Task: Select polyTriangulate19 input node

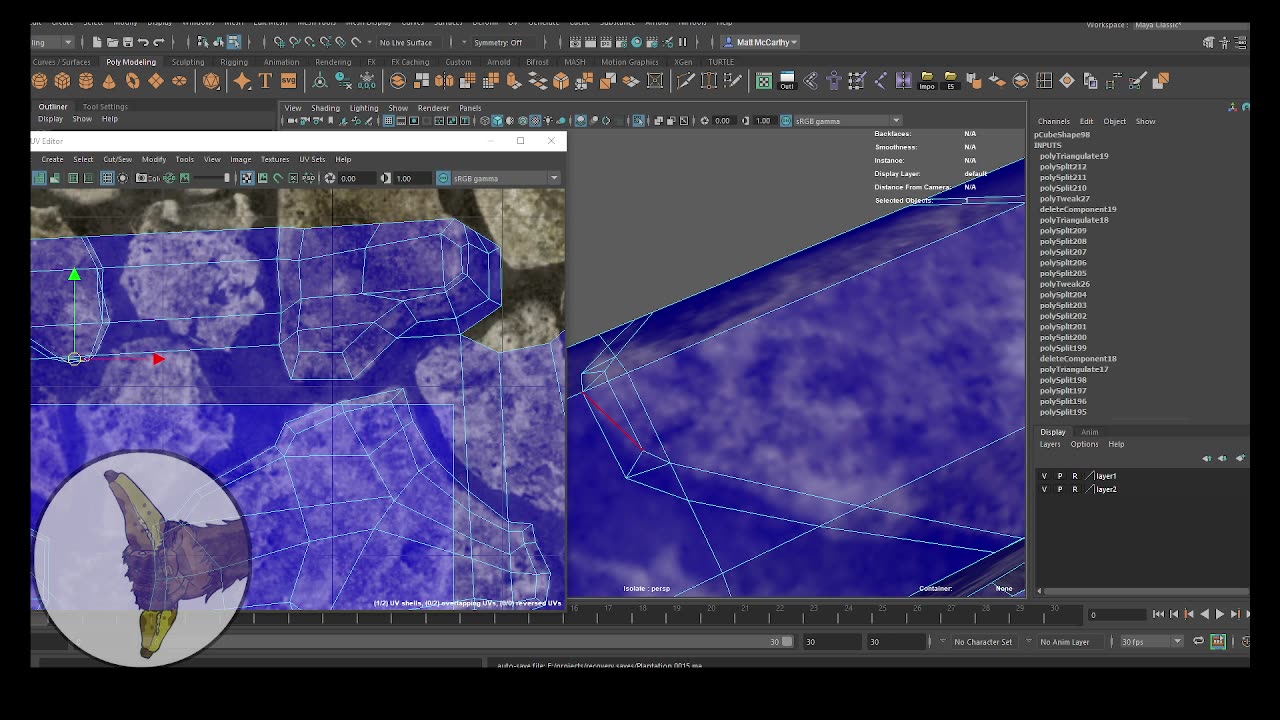Action: click(1074, 156)
